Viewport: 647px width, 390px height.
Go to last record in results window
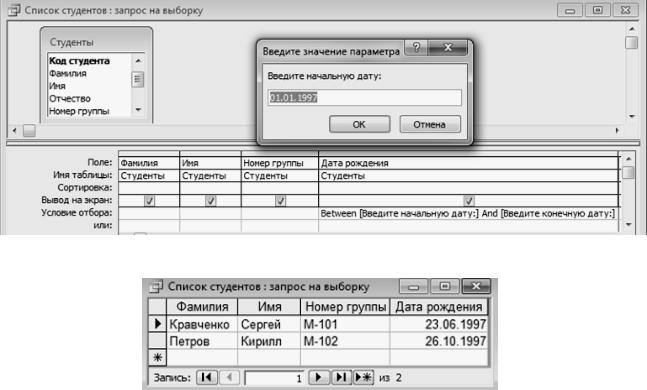(x=341, y=377)
